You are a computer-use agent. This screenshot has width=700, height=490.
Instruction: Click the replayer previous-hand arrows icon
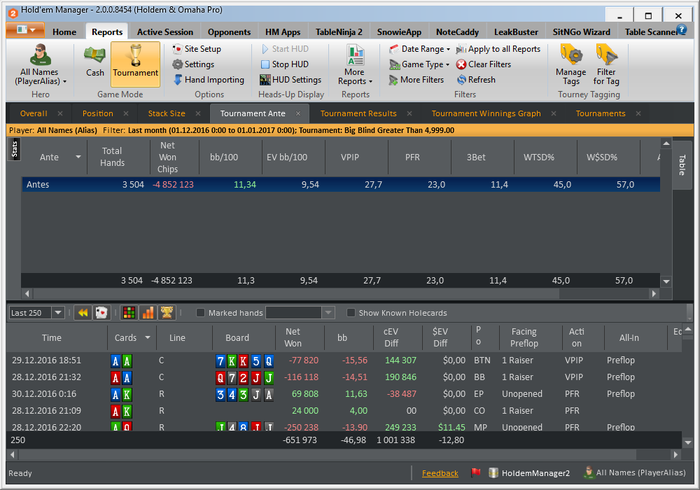tap(83, 313)
